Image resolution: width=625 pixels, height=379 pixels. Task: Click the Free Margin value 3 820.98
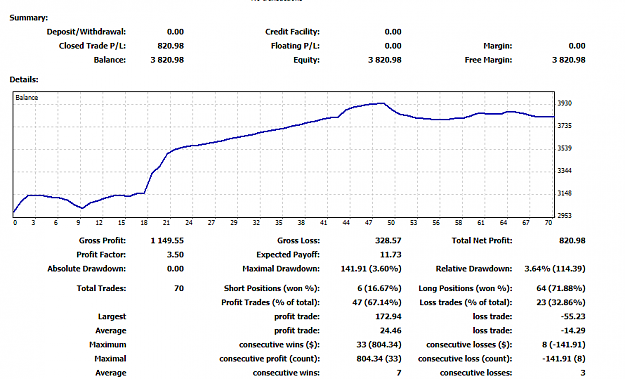569,60
